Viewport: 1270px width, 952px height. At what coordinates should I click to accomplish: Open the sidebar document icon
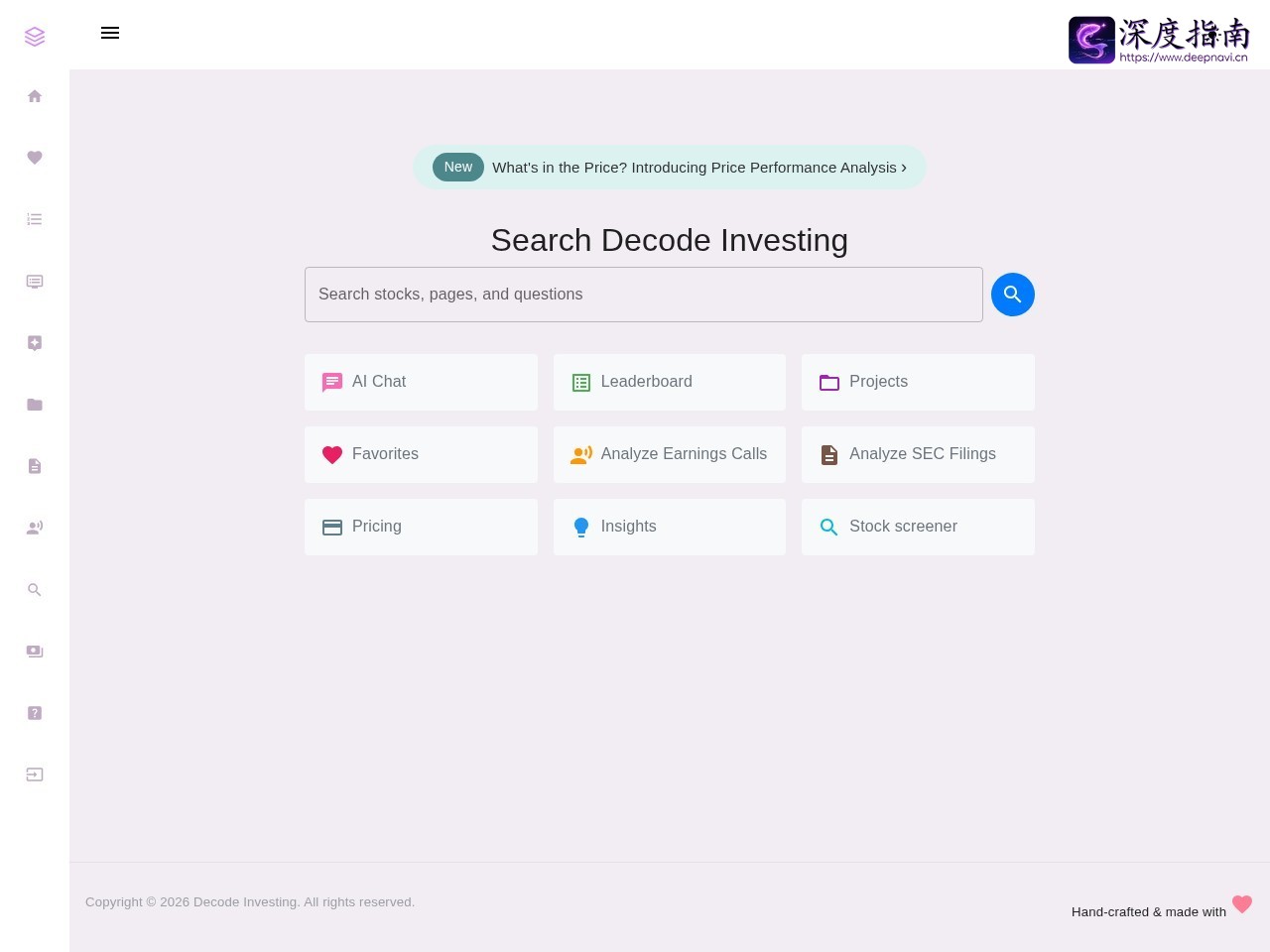pyautogui.click(x=35, y=466)
